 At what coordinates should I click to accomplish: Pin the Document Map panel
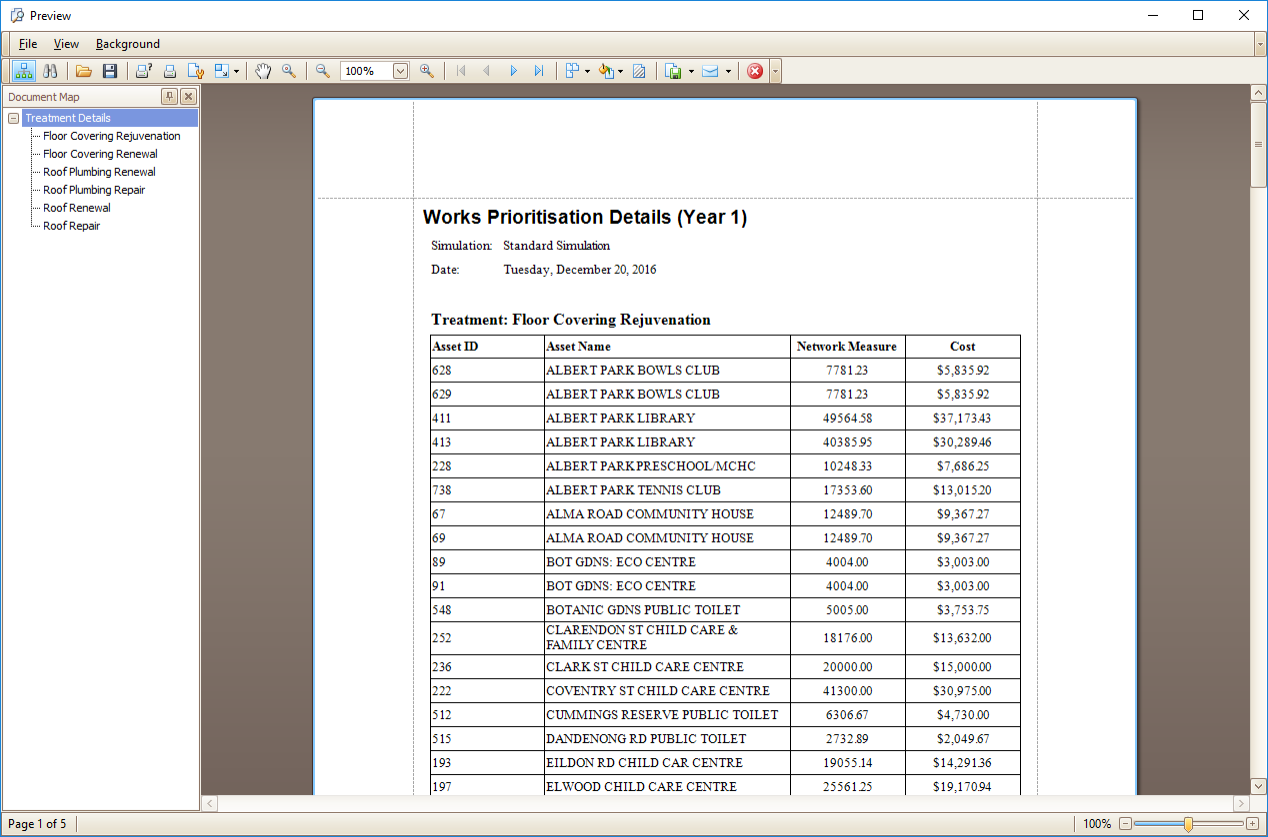tap(169, 97)
